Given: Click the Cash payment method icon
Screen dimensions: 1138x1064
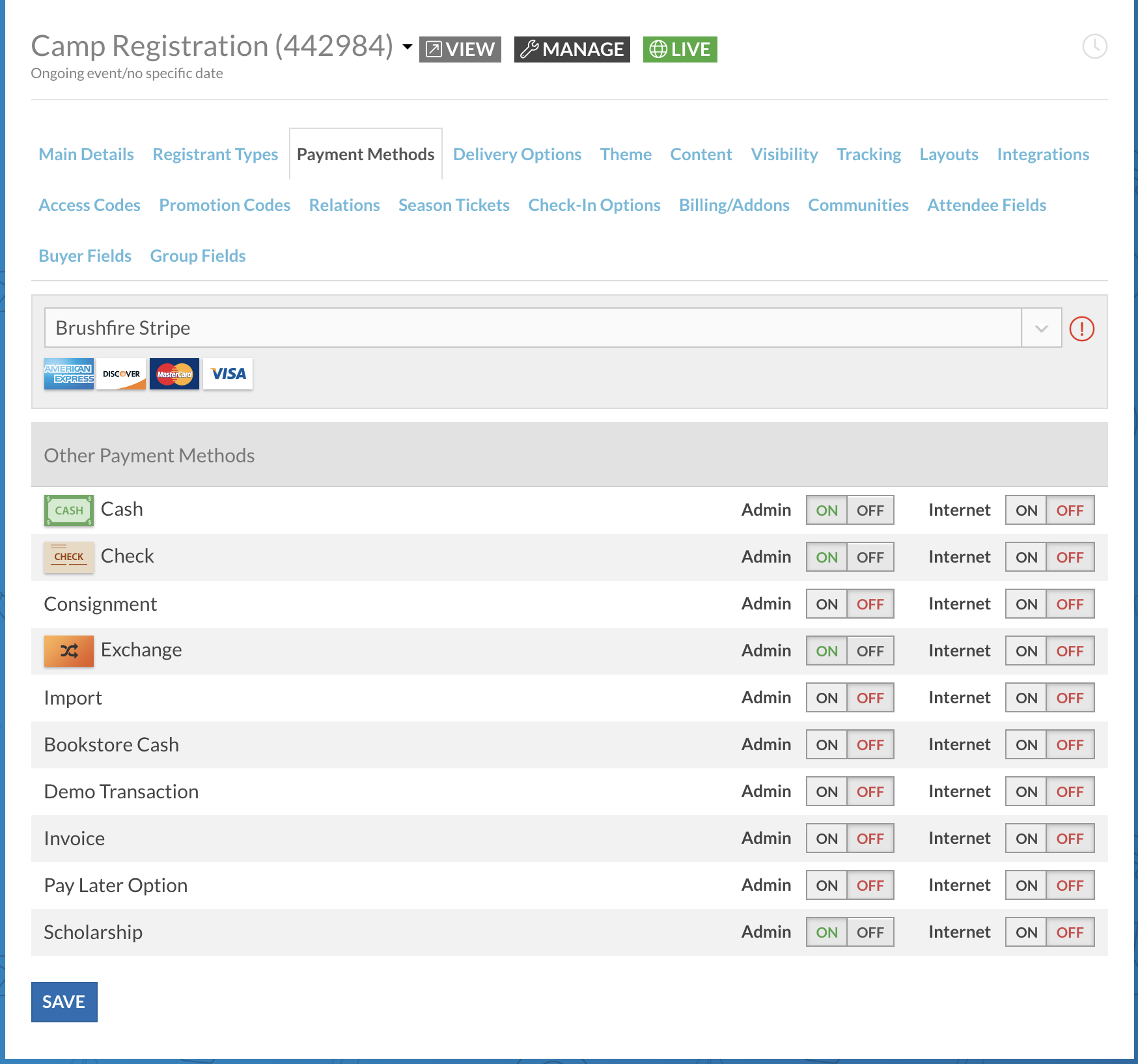Looking at the screenshot, I should [x=68, y=510].
